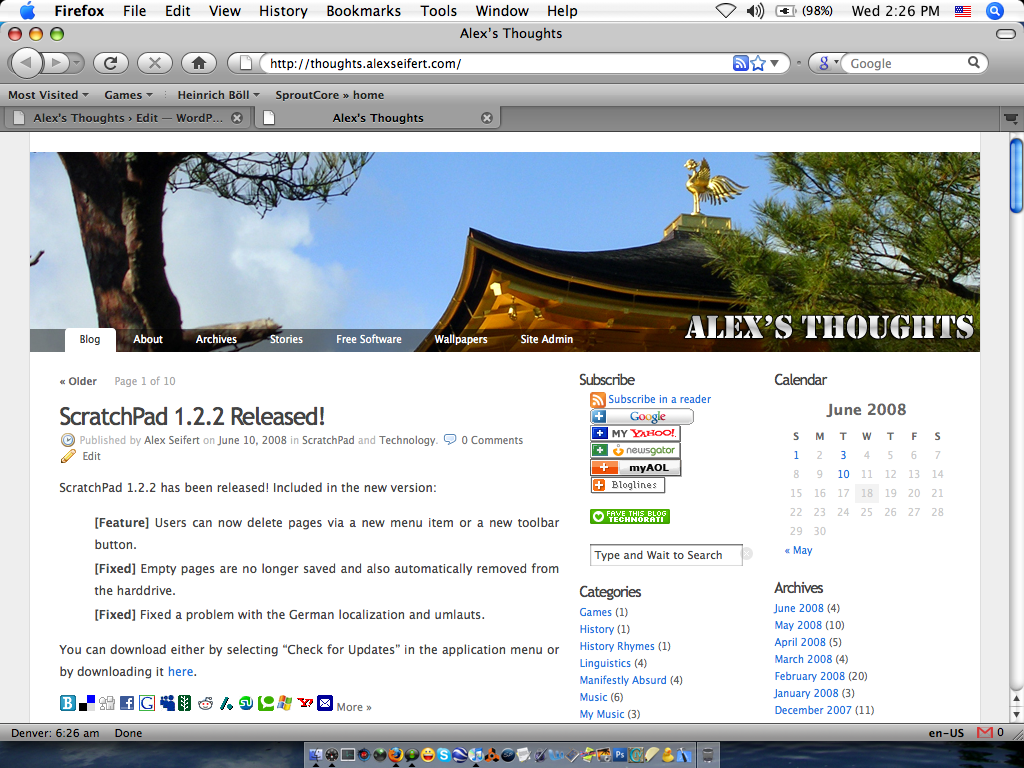
Task: Open the Bookmarks menu
Action: 363,11
